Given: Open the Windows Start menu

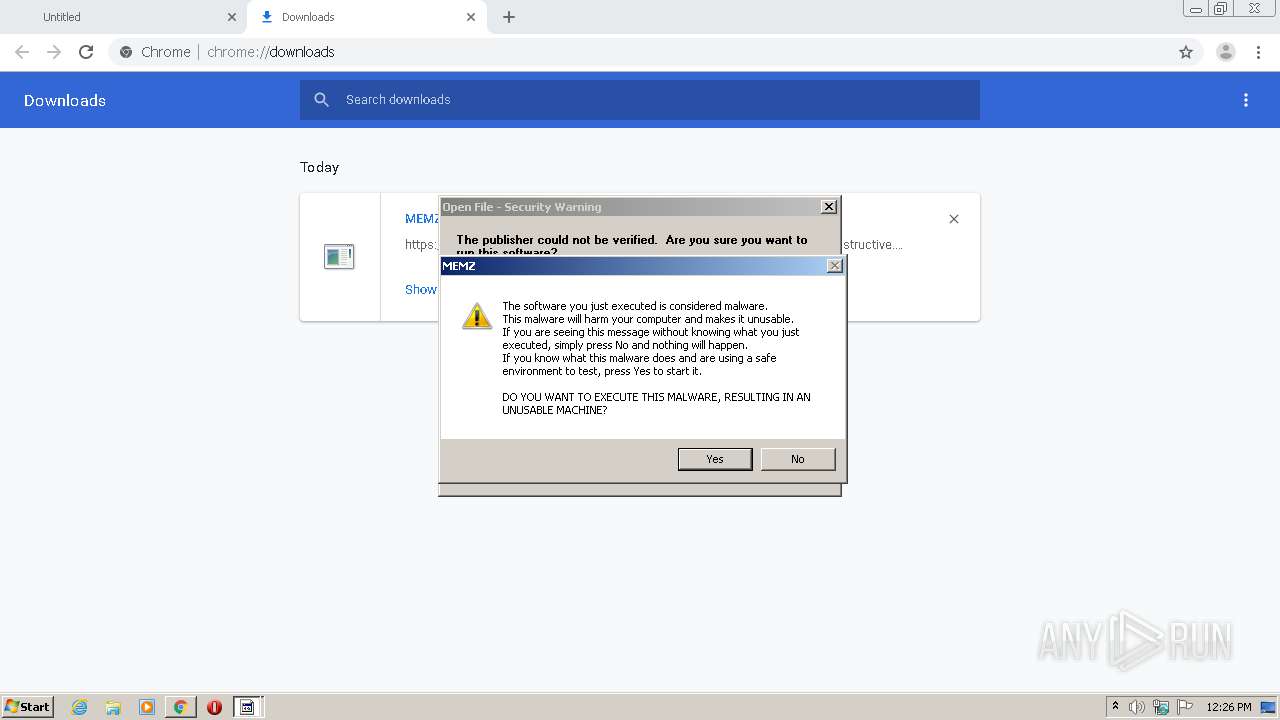Looking at the screenshot, I should pyautogui.click(x=28, y=707).
